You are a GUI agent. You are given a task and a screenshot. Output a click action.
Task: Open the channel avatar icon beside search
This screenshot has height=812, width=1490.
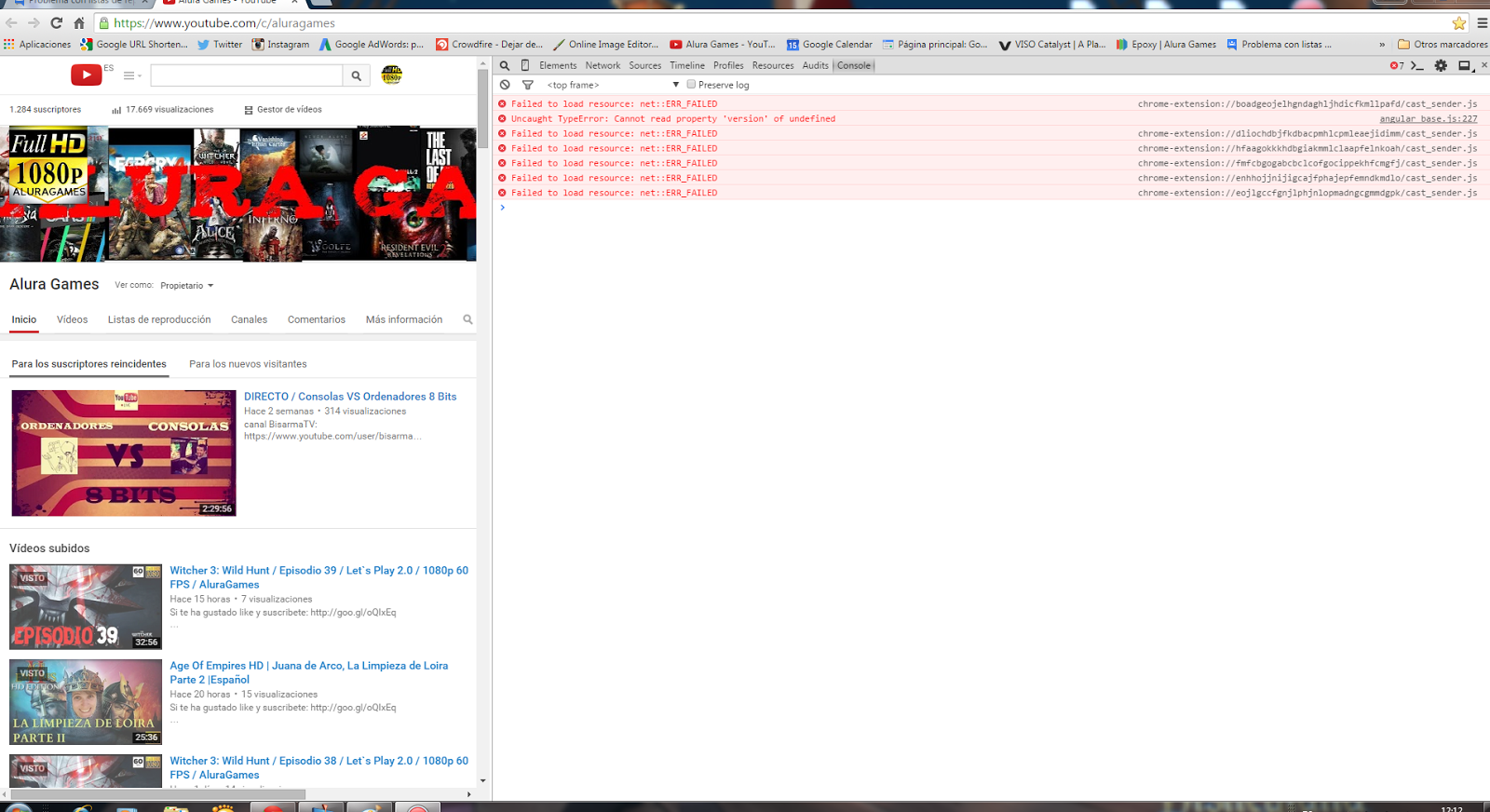(392, 74)
